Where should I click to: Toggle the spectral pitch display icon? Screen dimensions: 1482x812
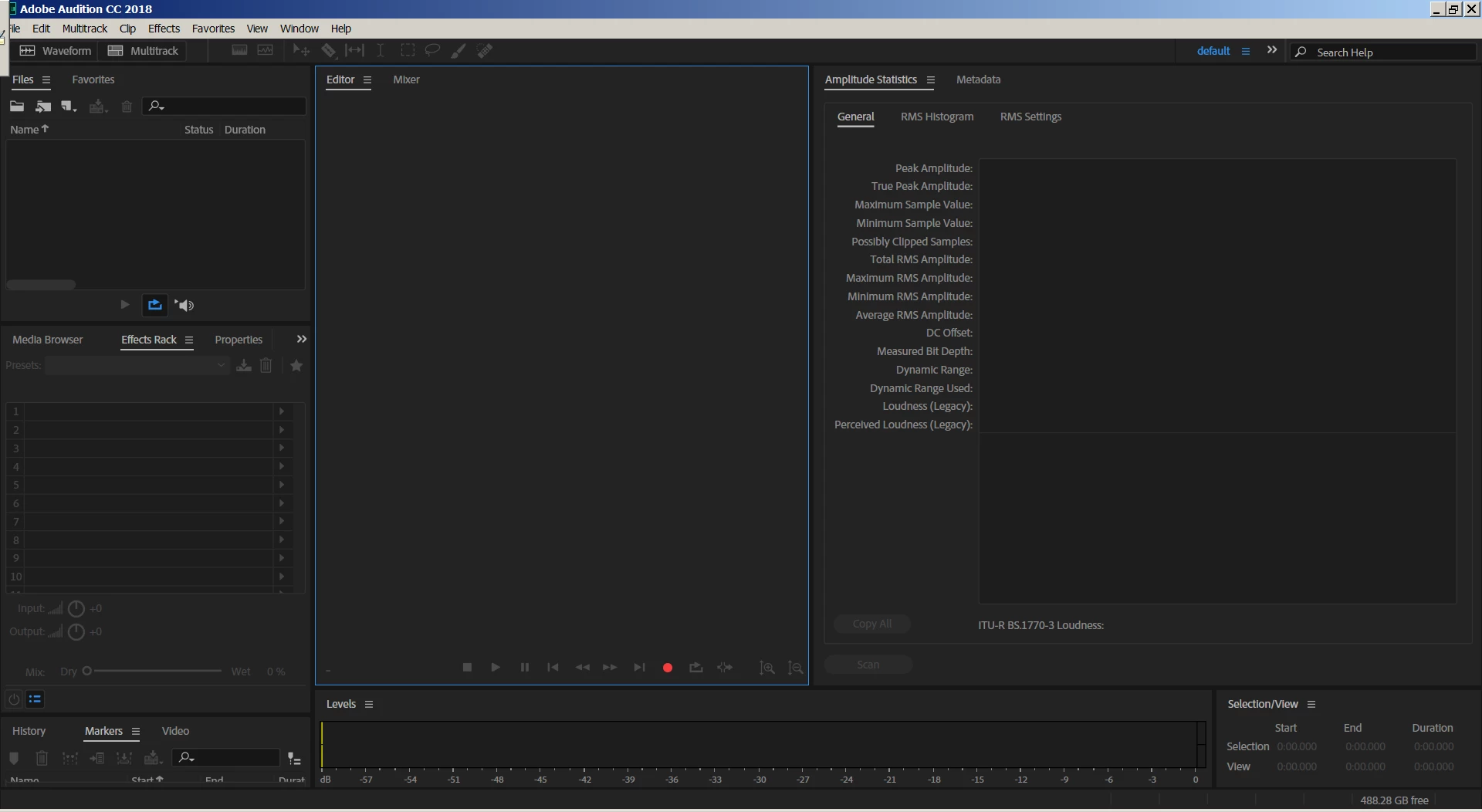pyautogui.click(x=265, y=50)
